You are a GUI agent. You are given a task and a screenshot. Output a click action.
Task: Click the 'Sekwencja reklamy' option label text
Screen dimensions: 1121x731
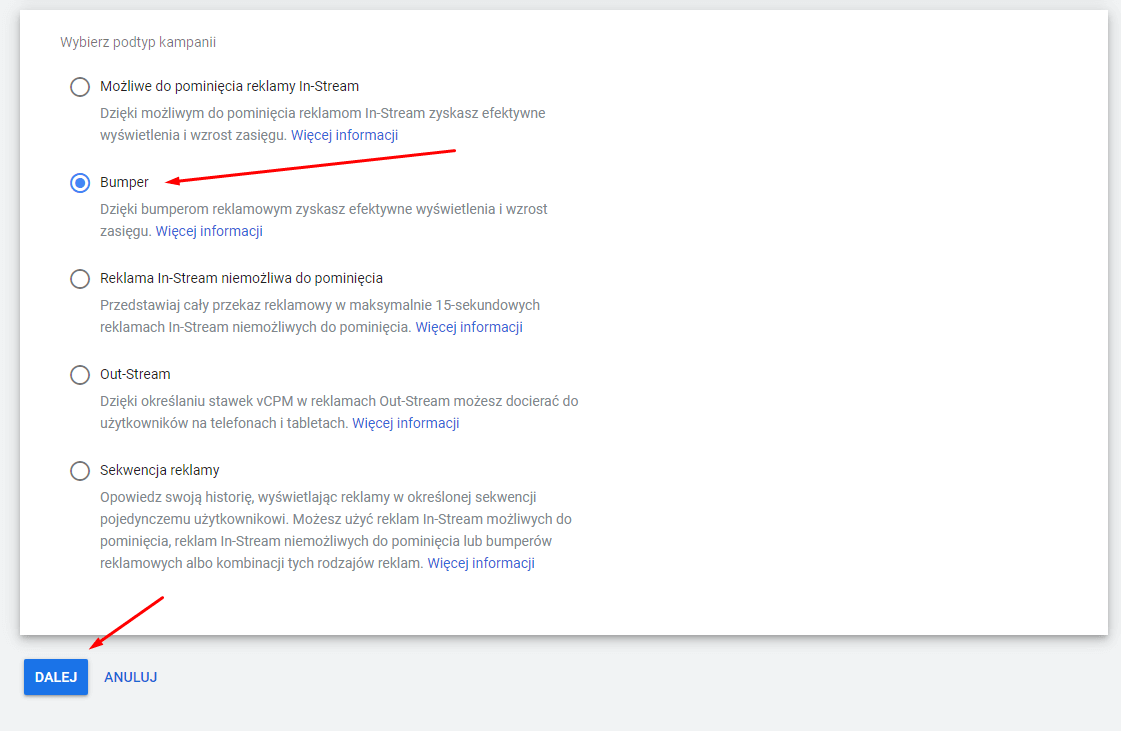(x=159, y=470)
